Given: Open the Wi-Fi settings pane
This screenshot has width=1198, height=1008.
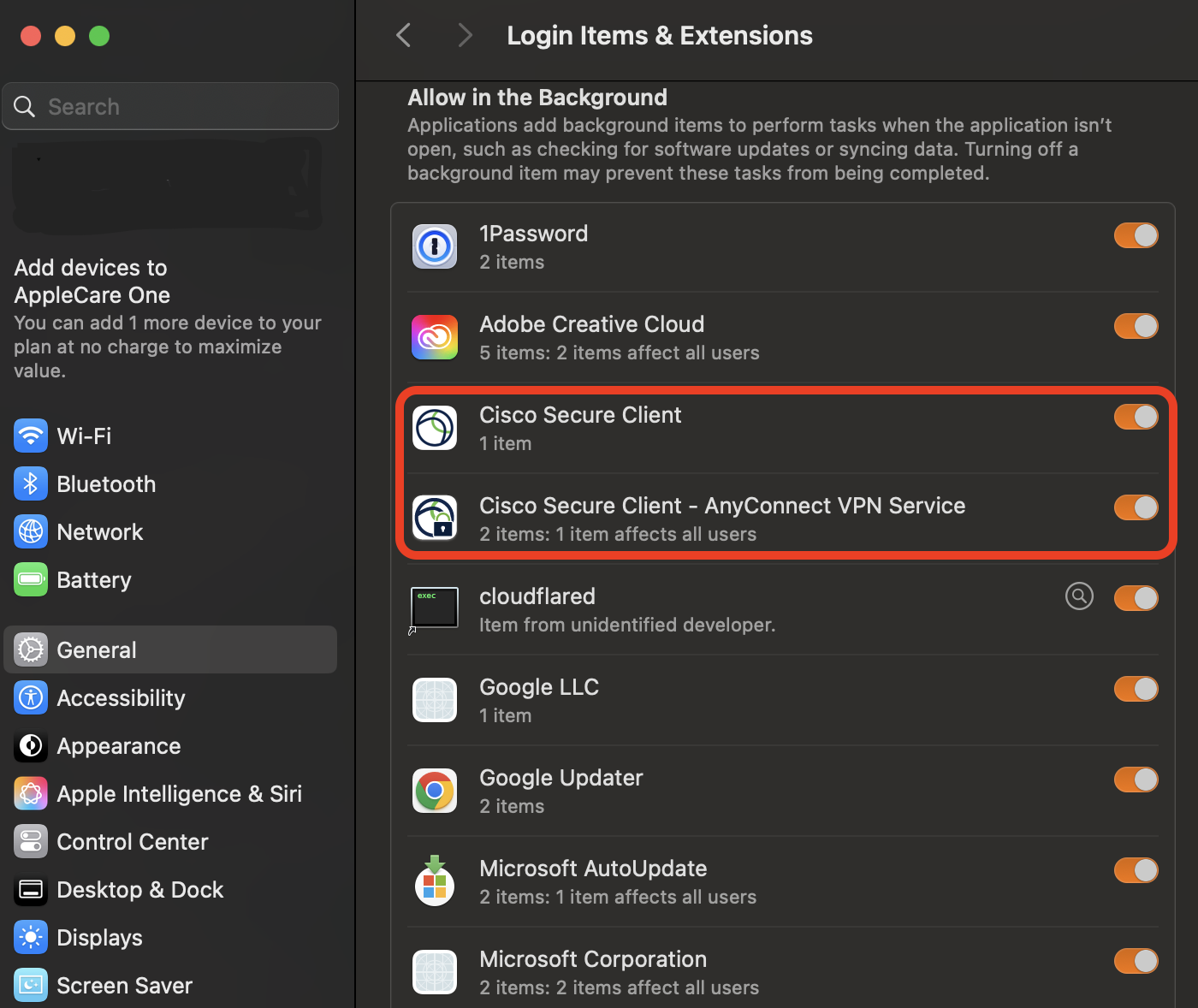Looking at the screenshot, I should (x=170, y=436).
